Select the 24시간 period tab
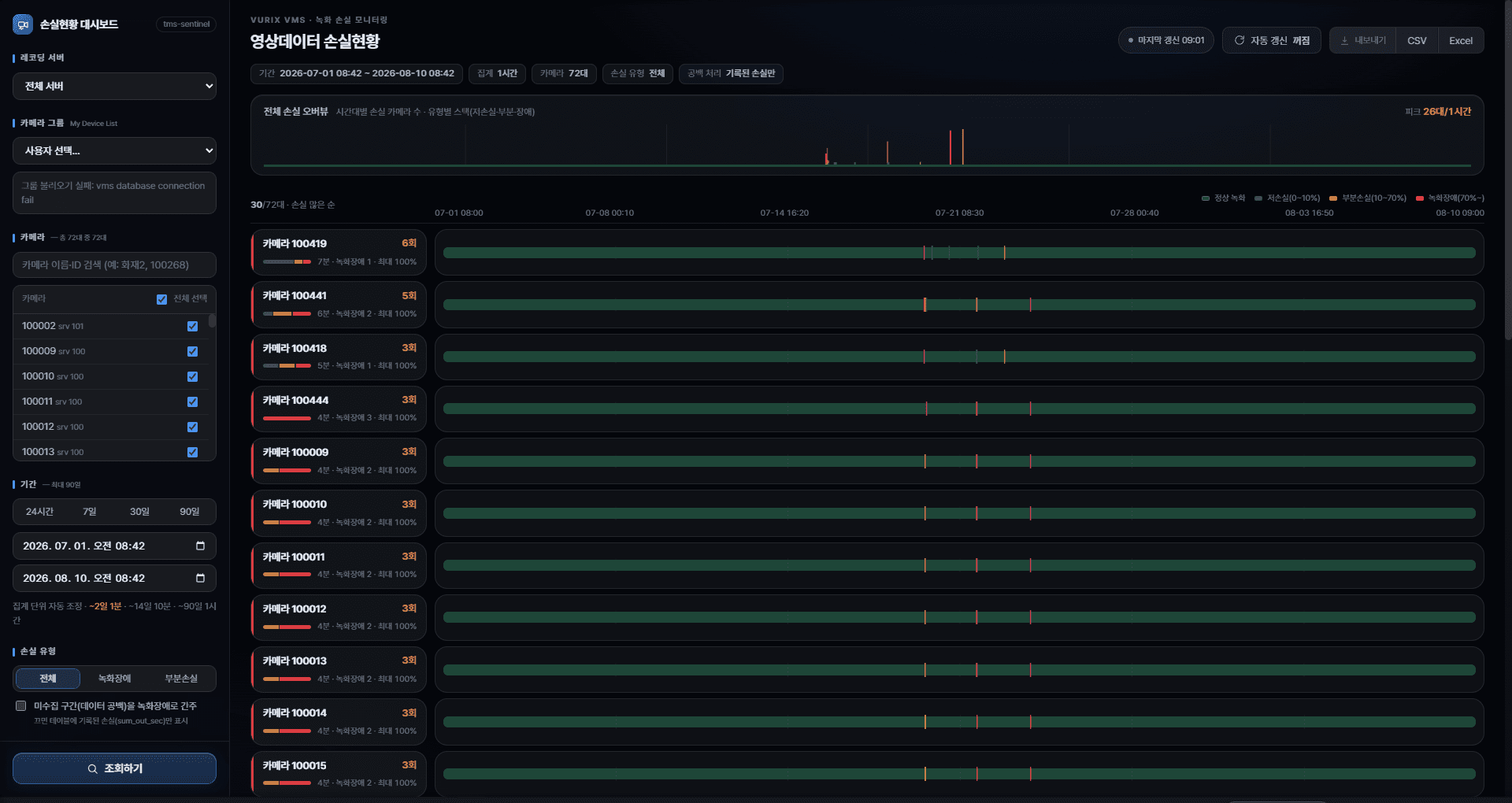This screenshot has width=1512, height=803. pos(39,512)
